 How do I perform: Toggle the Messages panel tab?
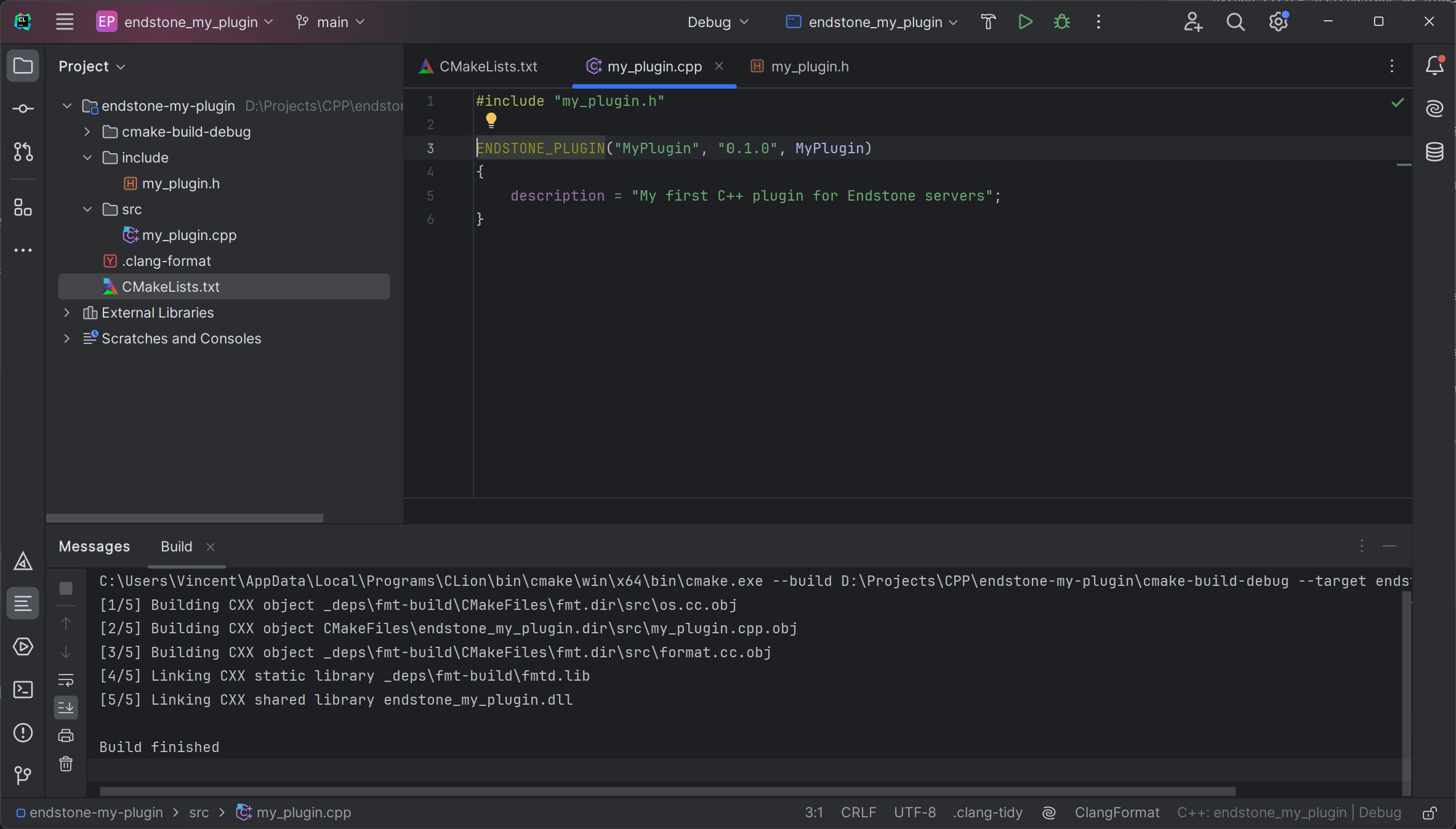click(x=94, y=546)
